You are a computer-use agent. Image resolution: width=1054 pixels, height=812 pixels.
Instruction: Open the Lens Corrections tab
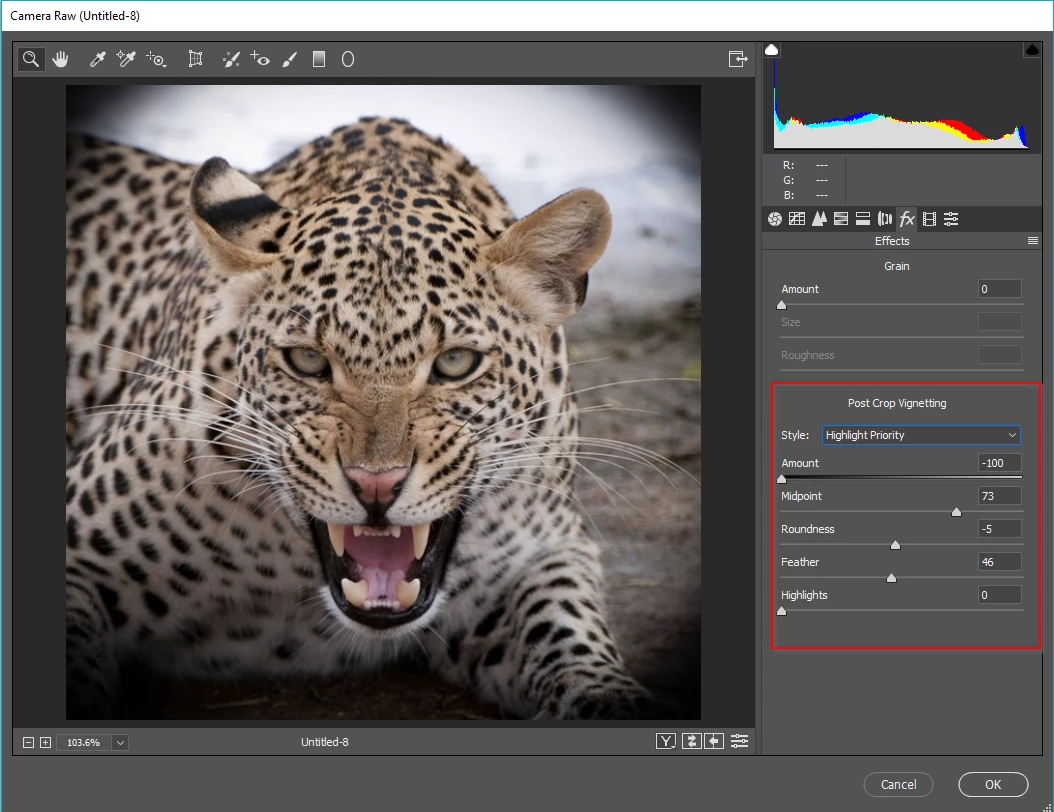884,219
